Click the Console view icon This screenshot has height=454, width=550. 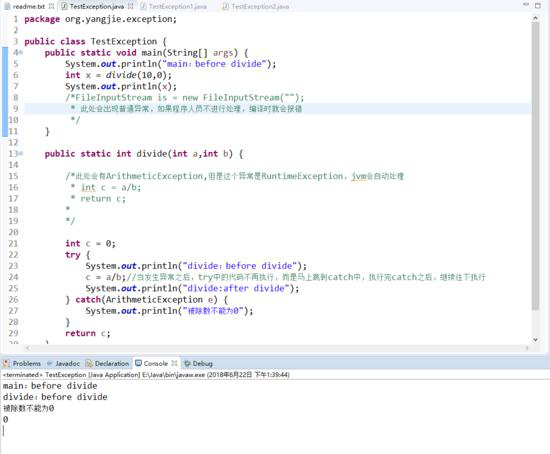click(139, 363)
